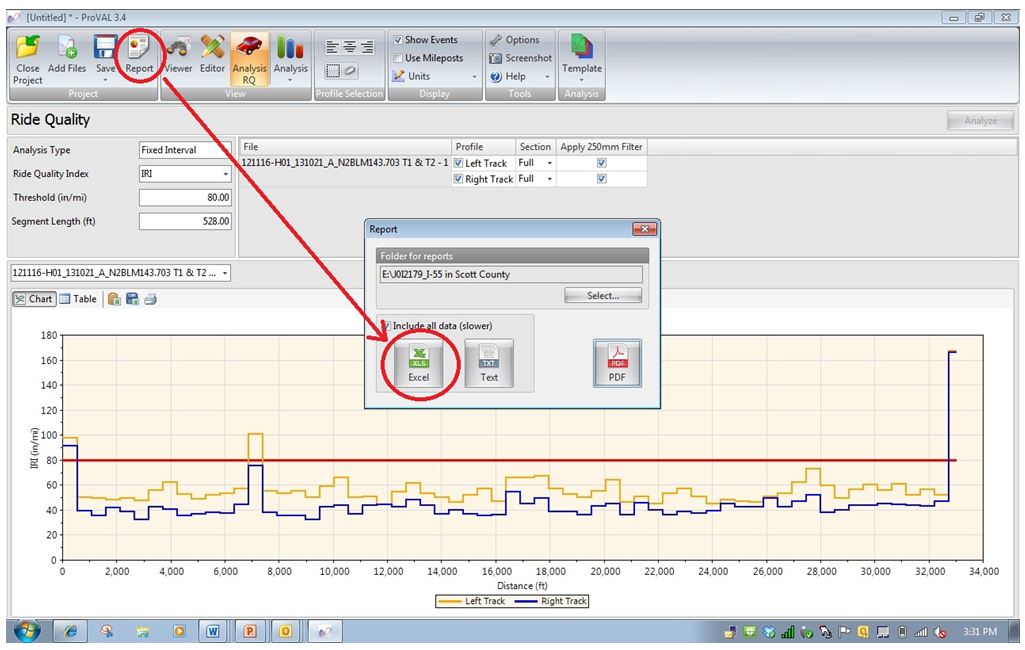Uncheck the Right Track profile

click(x=458, y=179)
